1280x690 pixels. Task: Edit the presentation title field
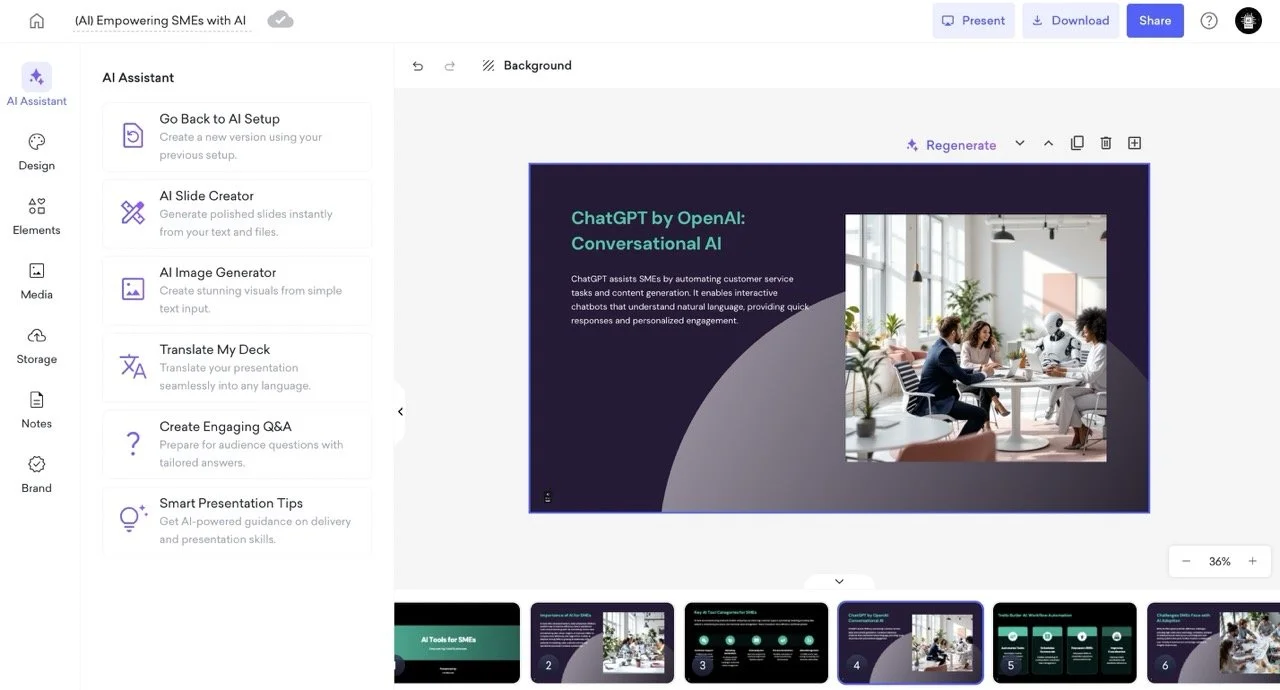pos(160,20)
